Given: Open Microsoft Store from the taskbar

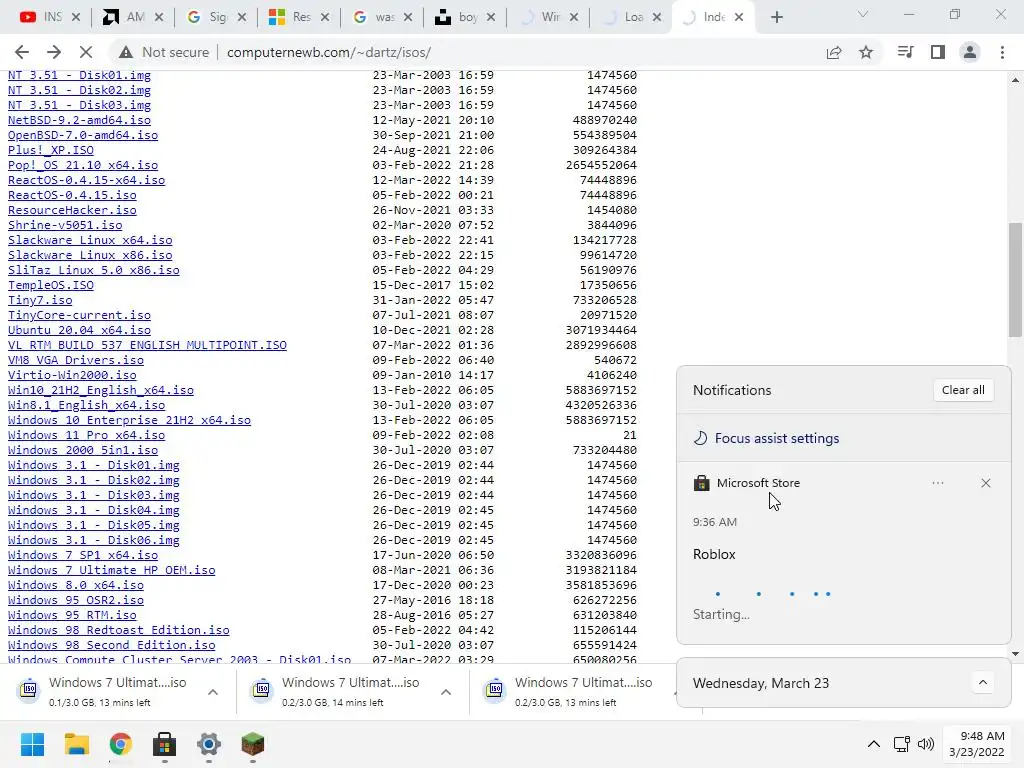Looking at the screenshot, I should [x=165, y=744].
